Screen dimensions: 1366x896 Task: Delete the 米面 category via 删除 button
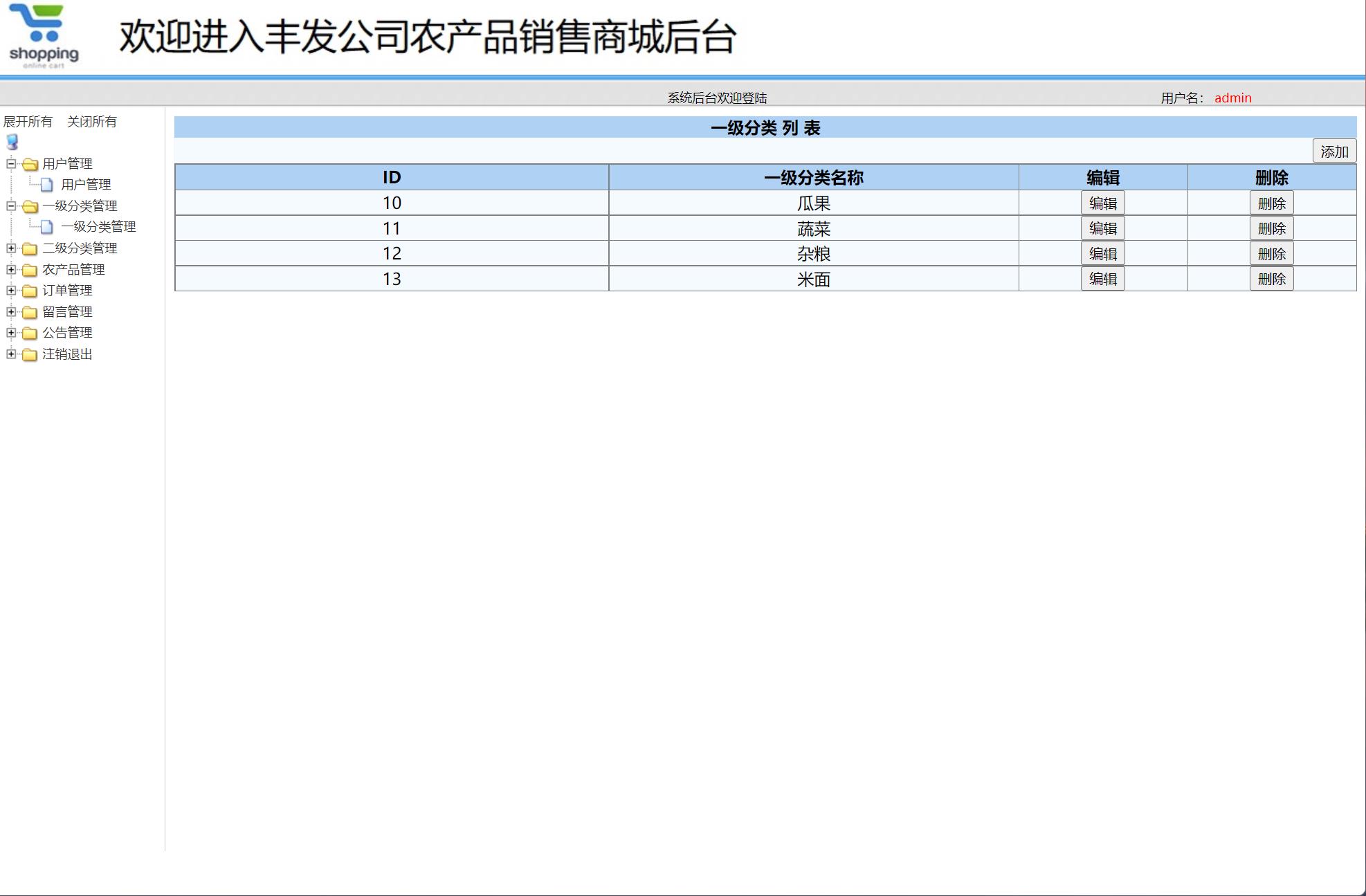pos(1271,278)
